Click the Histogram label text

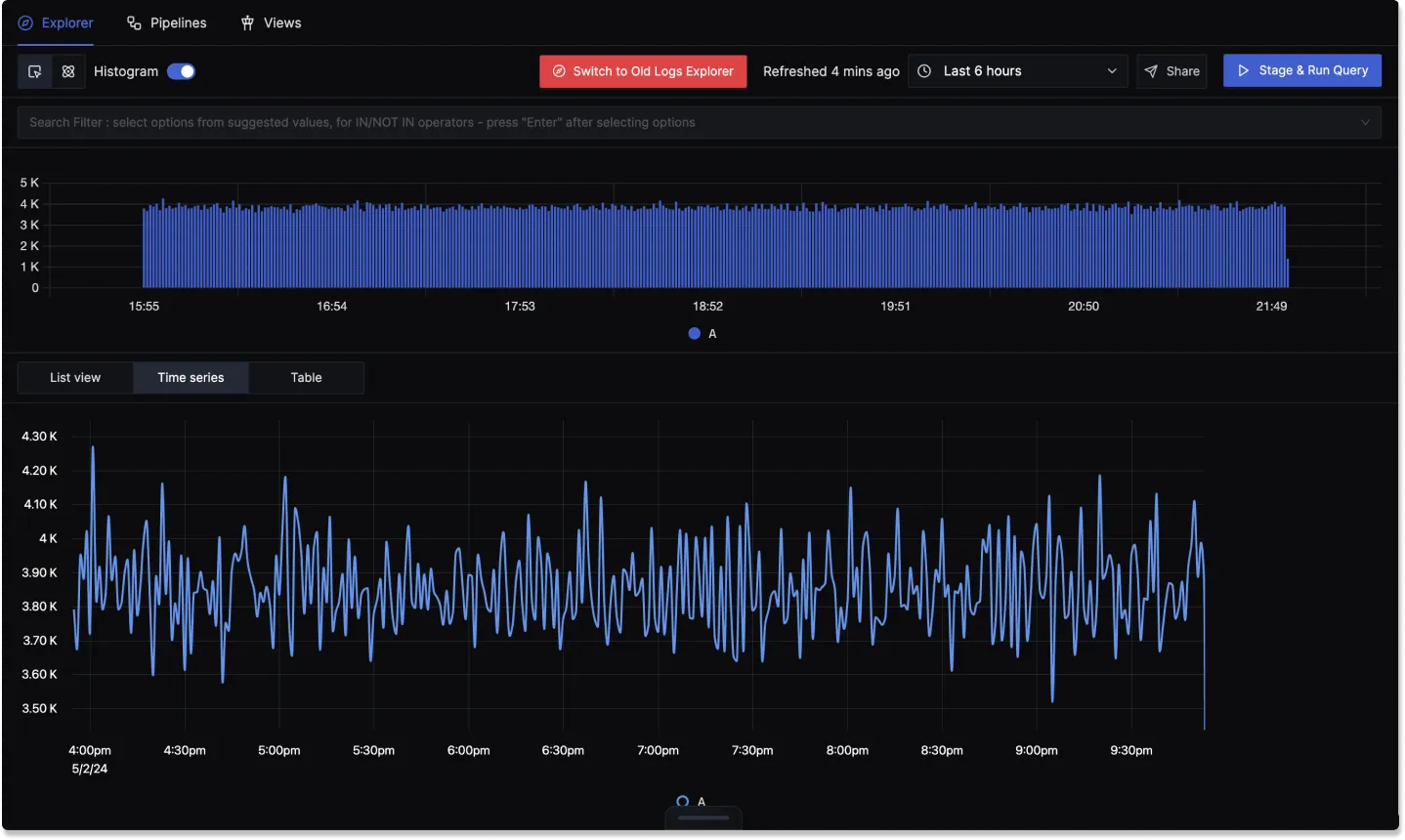click(x=126, y=71)
